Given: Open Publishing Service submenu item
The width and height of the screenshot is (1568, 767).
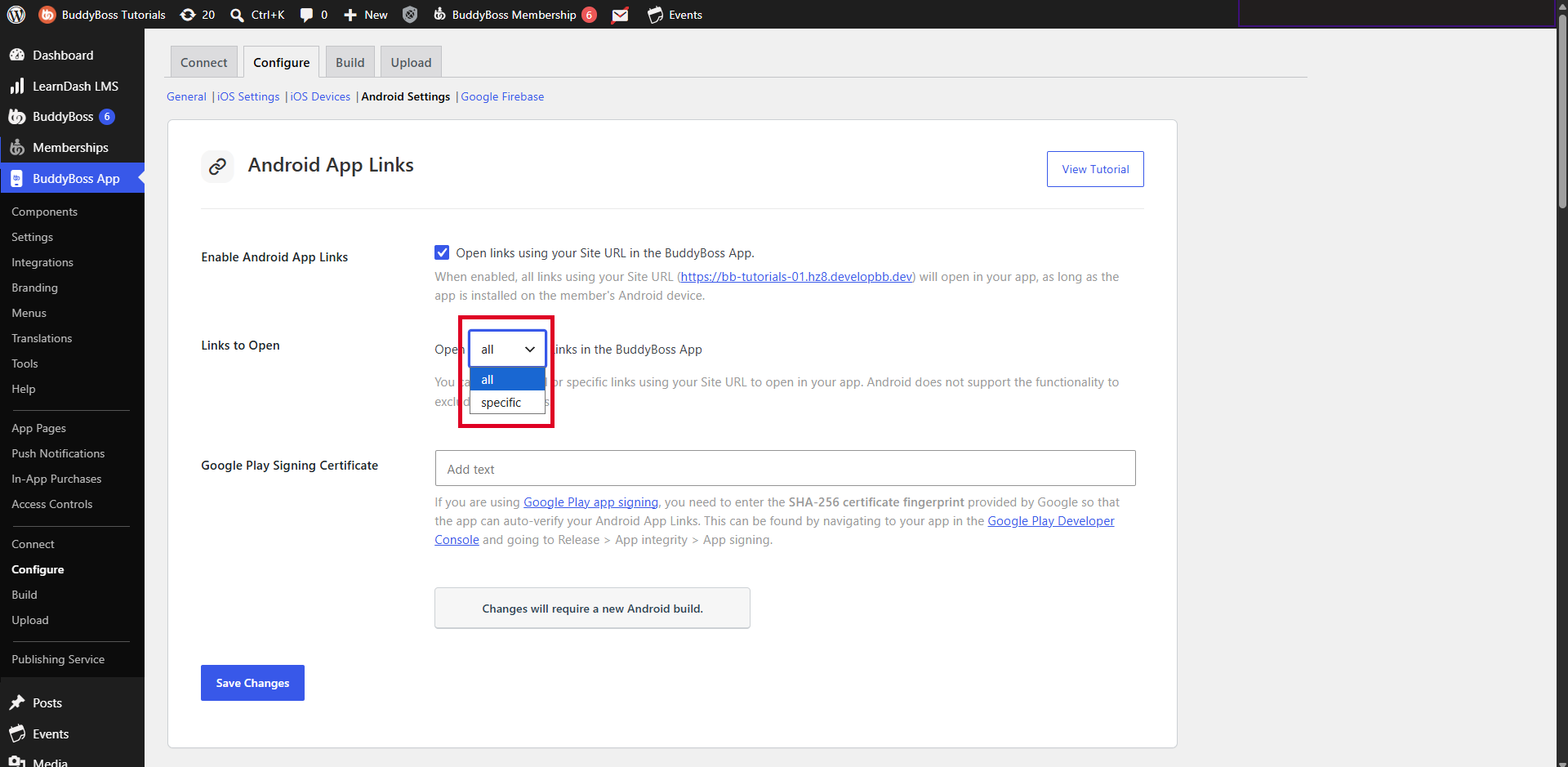Looking at the screenshot, I should pyautogui.click(x=58, y=659).
